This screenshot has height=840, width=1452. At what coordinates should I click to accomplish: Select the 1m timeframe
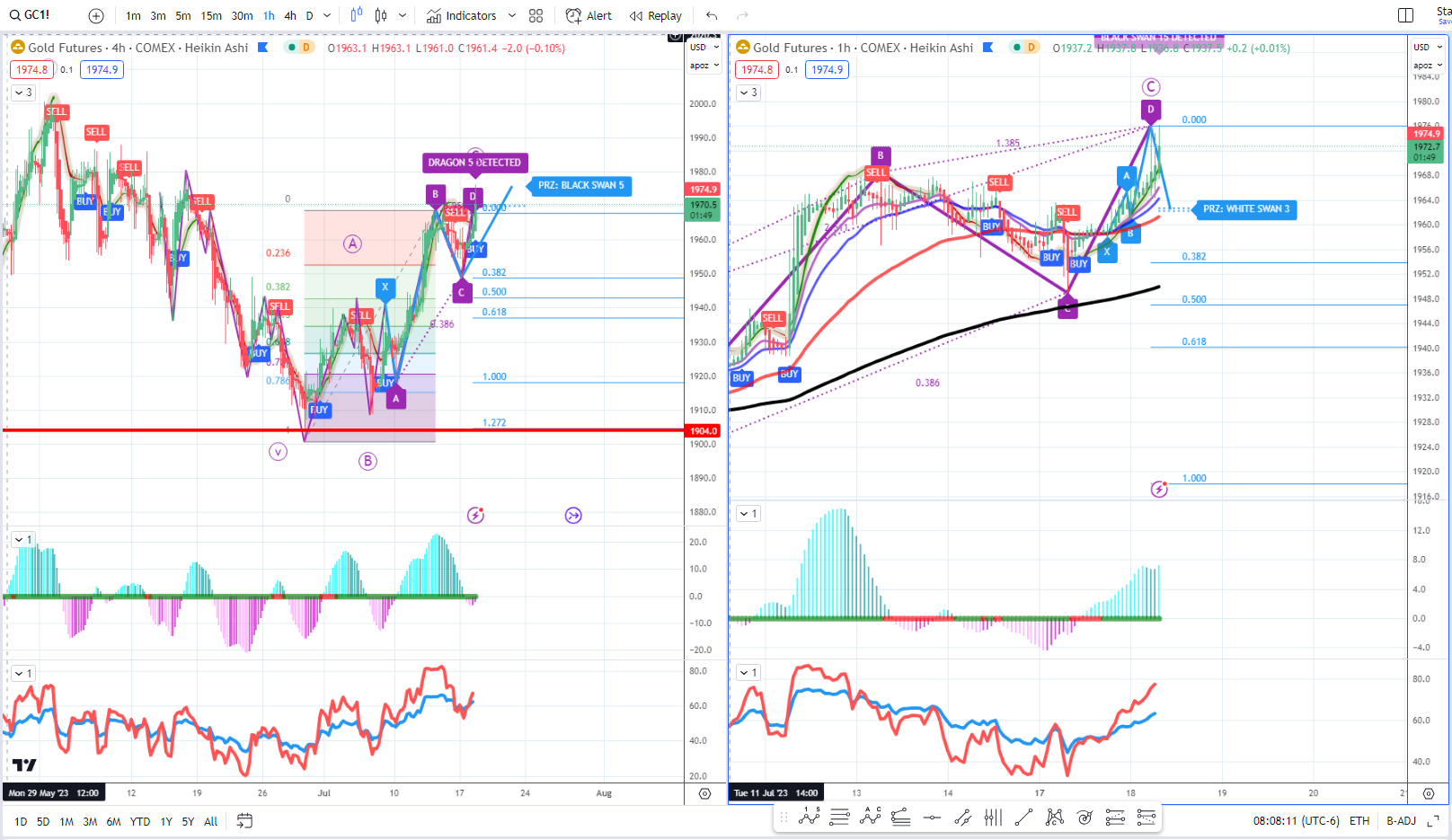click(x=133, y=15)
